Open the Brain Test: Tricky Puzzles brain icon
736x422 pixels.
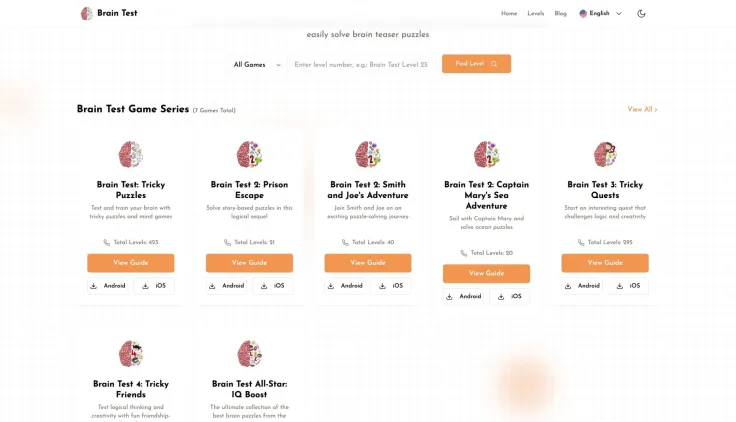pos(130,154)
